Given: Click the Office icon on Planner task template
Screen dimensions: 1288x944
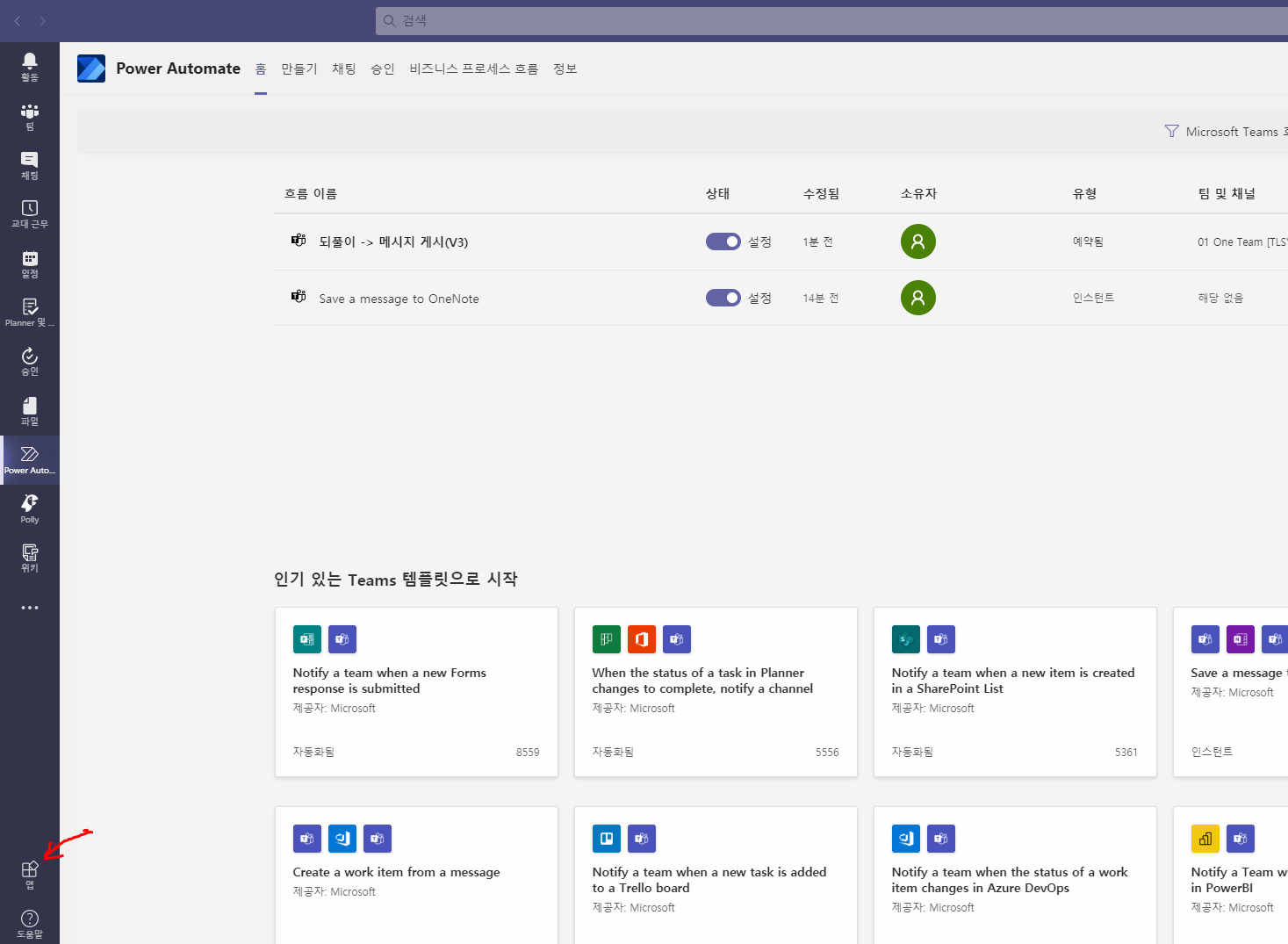Looking at the screenshot, I should [x=642, y=639].
